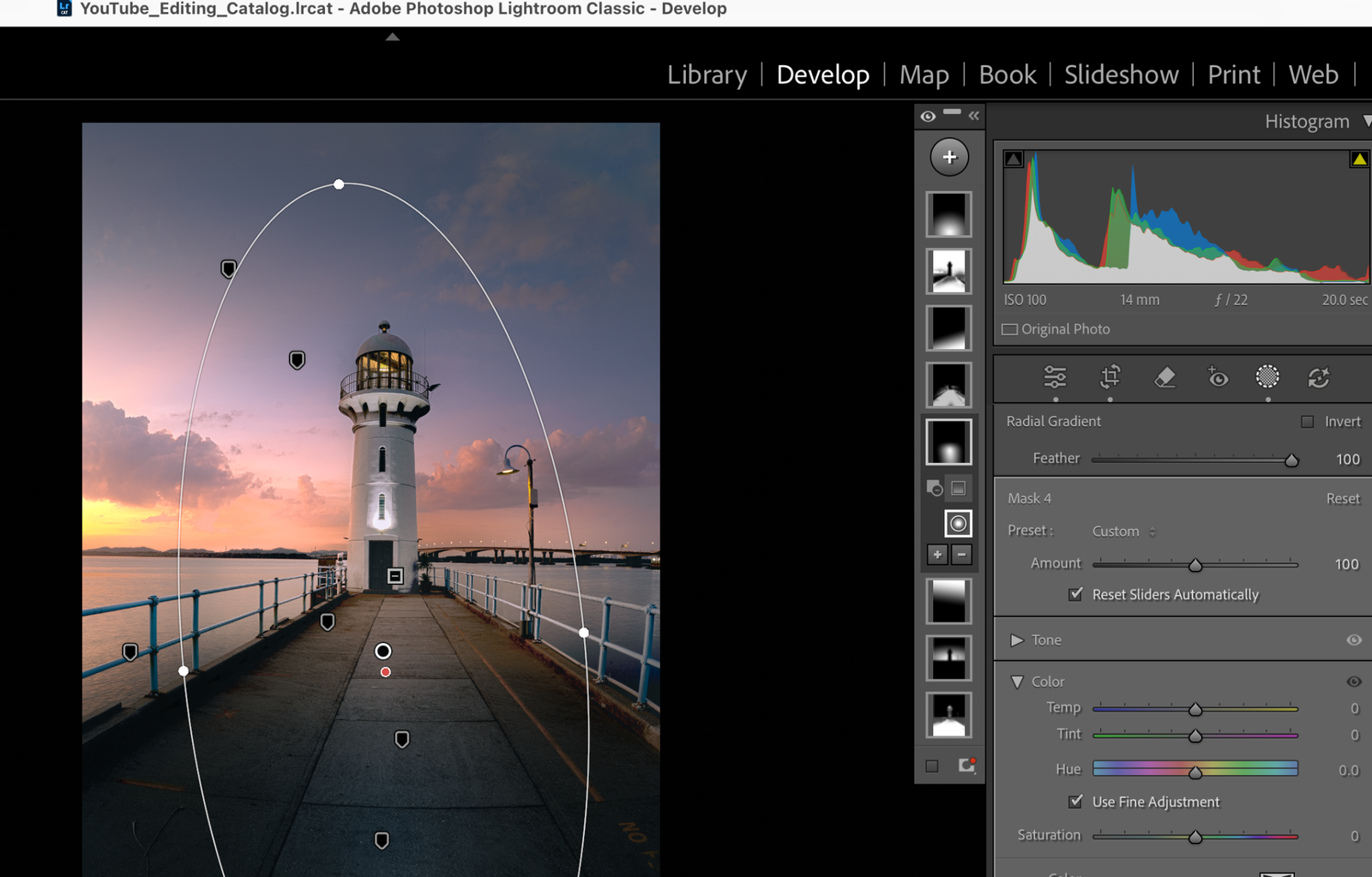The width and height of the screenshot is (1372, 877).
Task: Select the Crop Overlay tool
Action: 1110,377
